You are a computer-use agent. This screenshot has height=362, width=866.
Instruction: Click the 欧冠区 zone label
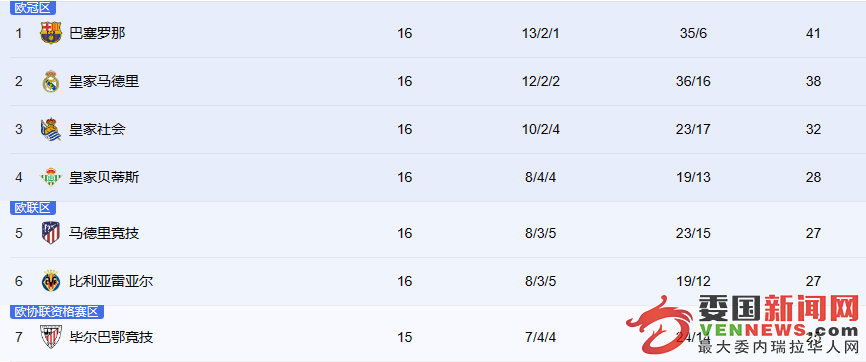tap(33, 8)
